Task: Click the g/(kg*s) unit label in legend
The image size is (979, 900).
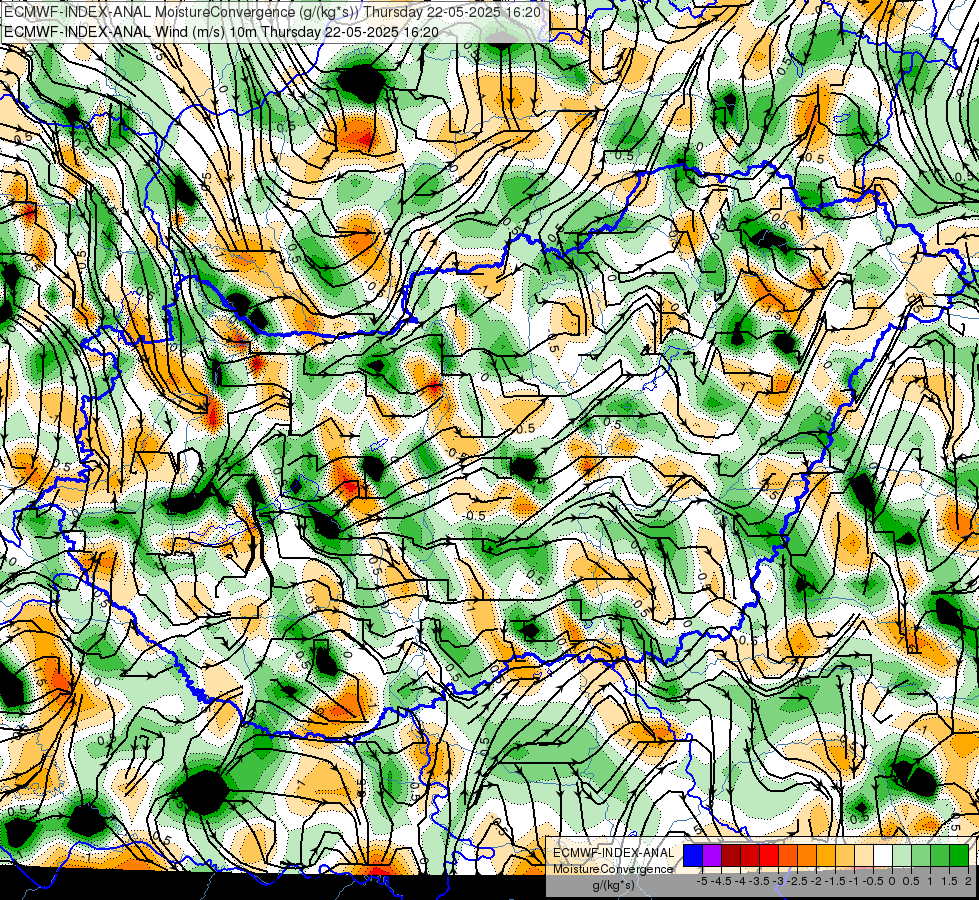Action: click(x=613, y=885)
